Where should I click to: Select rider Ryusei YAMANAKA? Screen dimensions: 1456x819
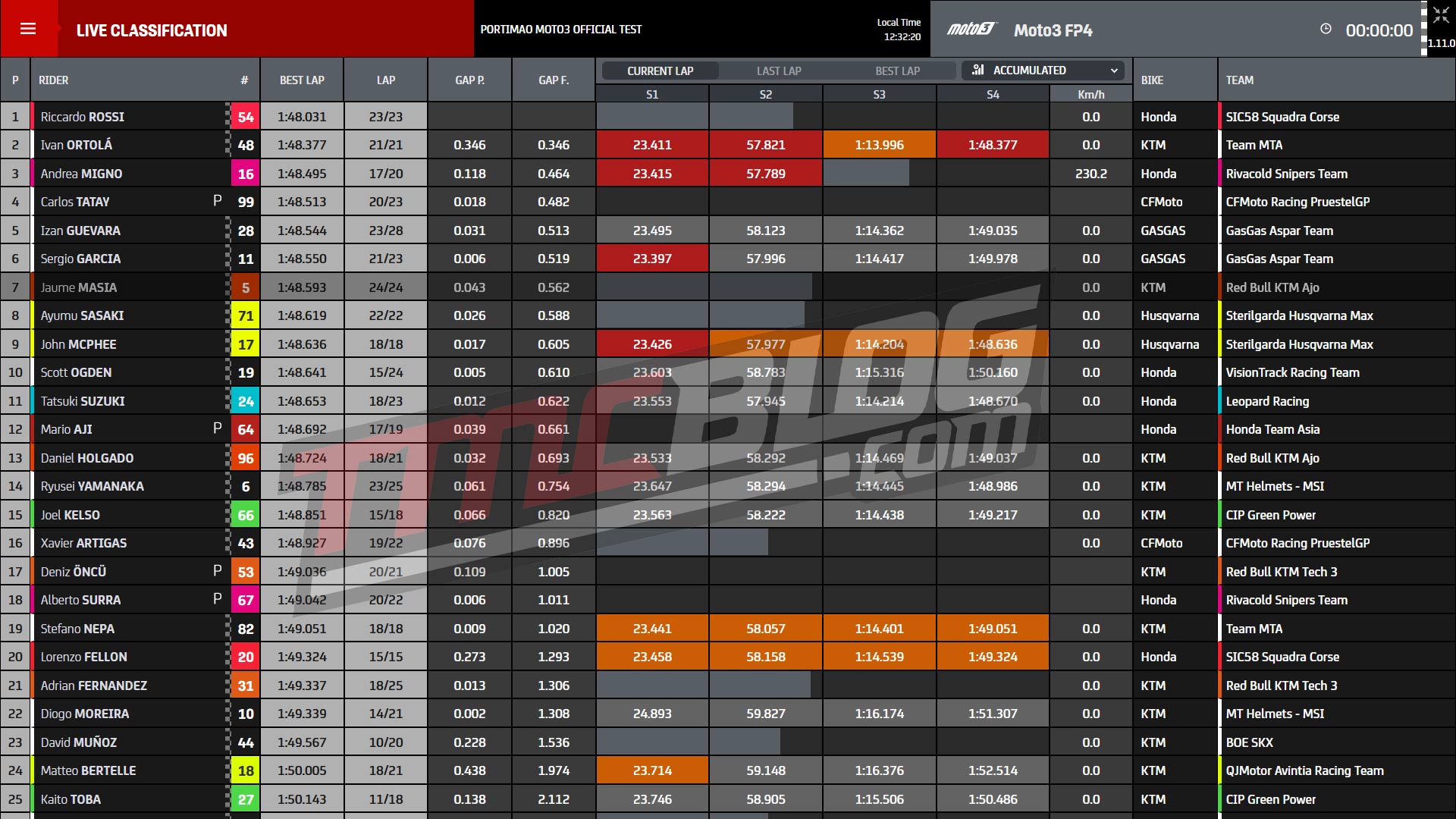click(x=93, y=486)
